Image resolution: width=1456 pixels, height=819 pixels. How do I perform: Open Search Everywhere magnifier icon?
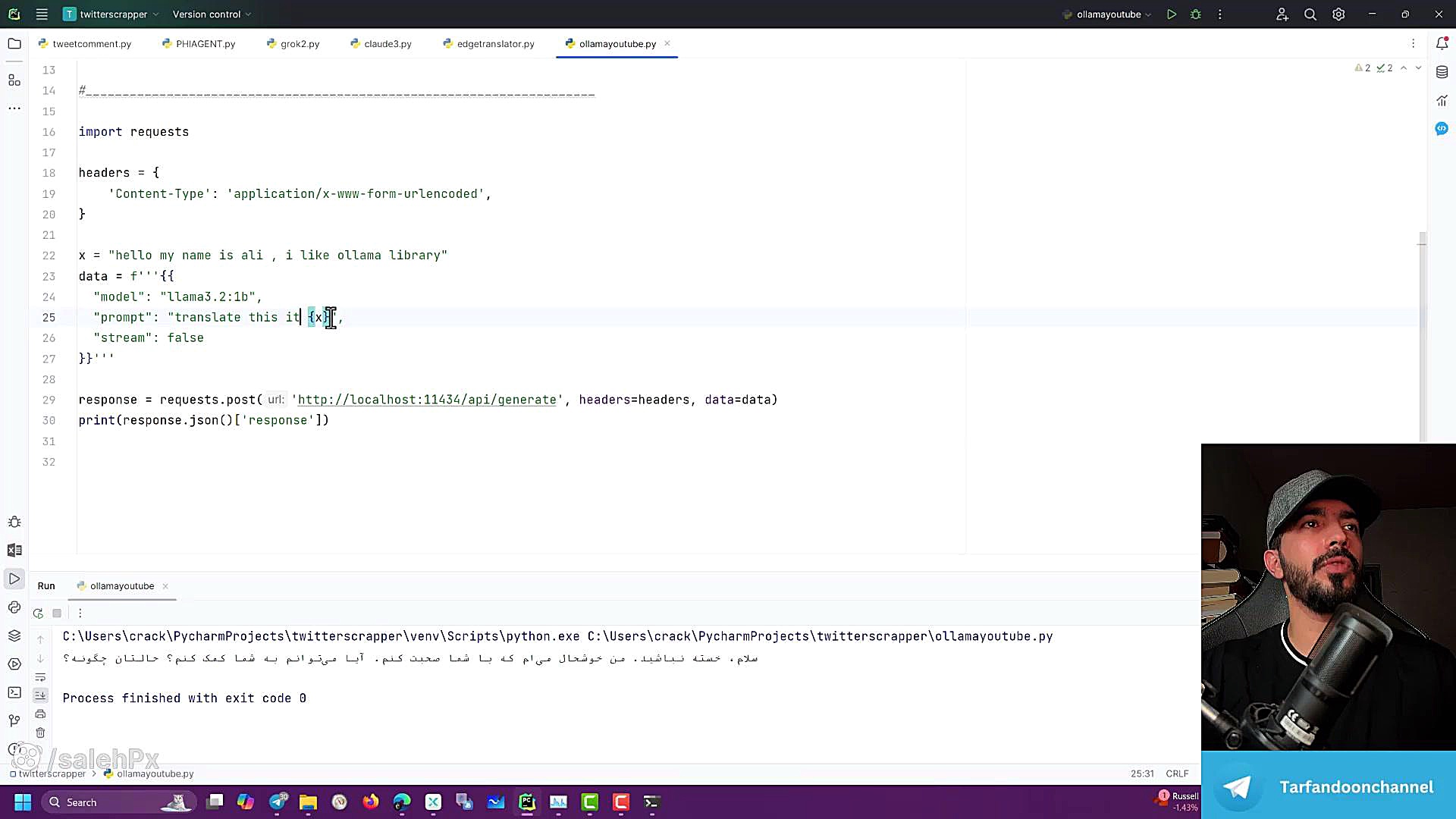click(x=1310, y=14)
